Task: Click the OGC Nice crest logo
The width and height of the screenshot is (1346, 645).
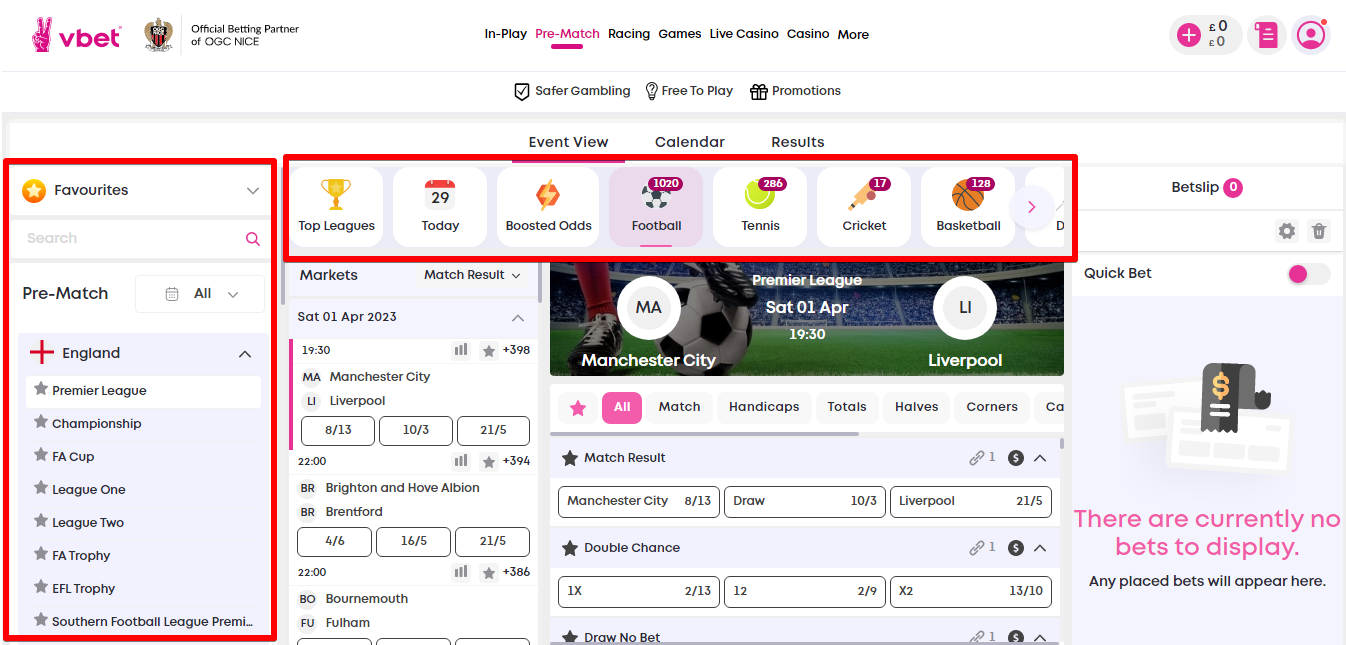Action: [158, 35]
